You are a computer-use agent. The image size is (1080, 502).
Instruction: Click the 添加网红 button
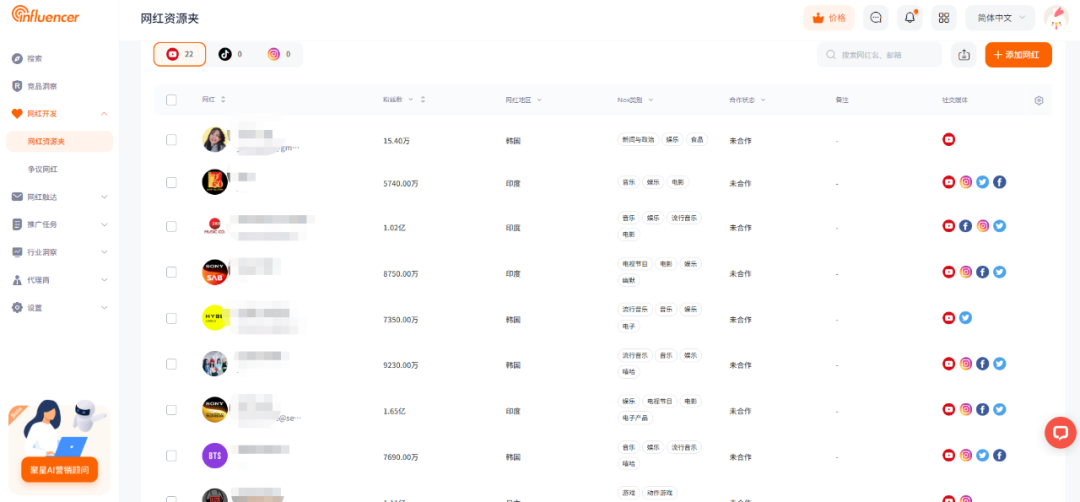(x=1018, y=54)
